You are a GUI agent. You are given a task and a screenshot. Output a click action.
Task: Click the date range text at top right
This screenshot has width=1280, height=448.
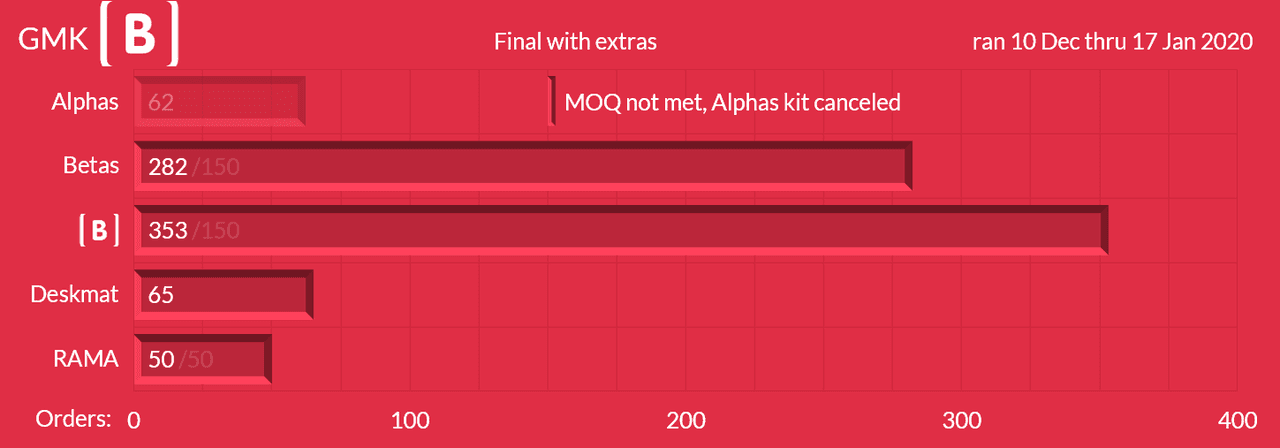(x=1113, y=42)
